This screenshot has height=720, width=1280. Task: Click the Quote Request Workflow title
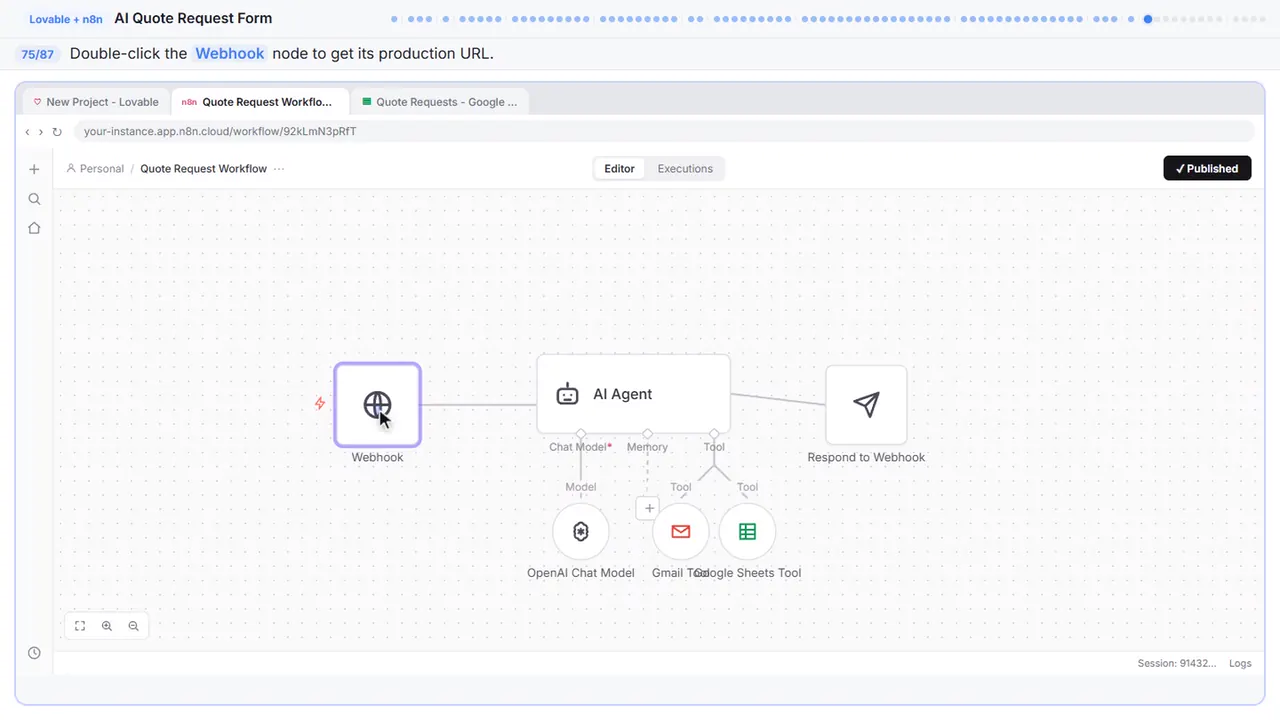coord(203,169)
